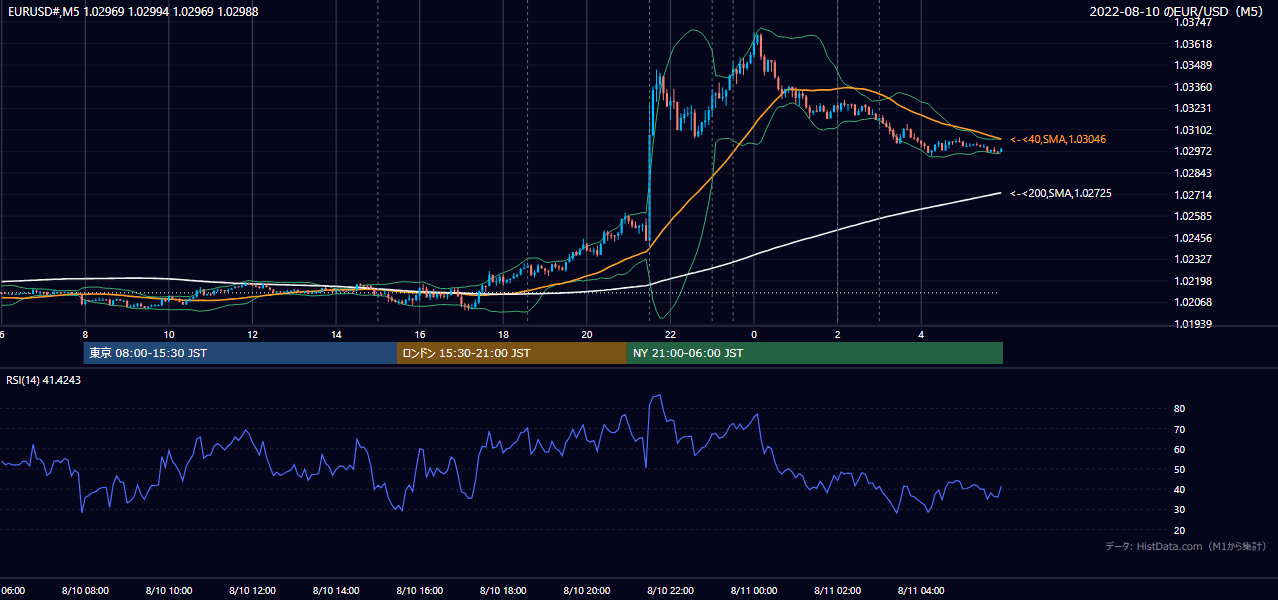The image size is (1278, 600).
Task: Select the NY 21:00-06:00 JST session bar
Action: pos(815,353)
